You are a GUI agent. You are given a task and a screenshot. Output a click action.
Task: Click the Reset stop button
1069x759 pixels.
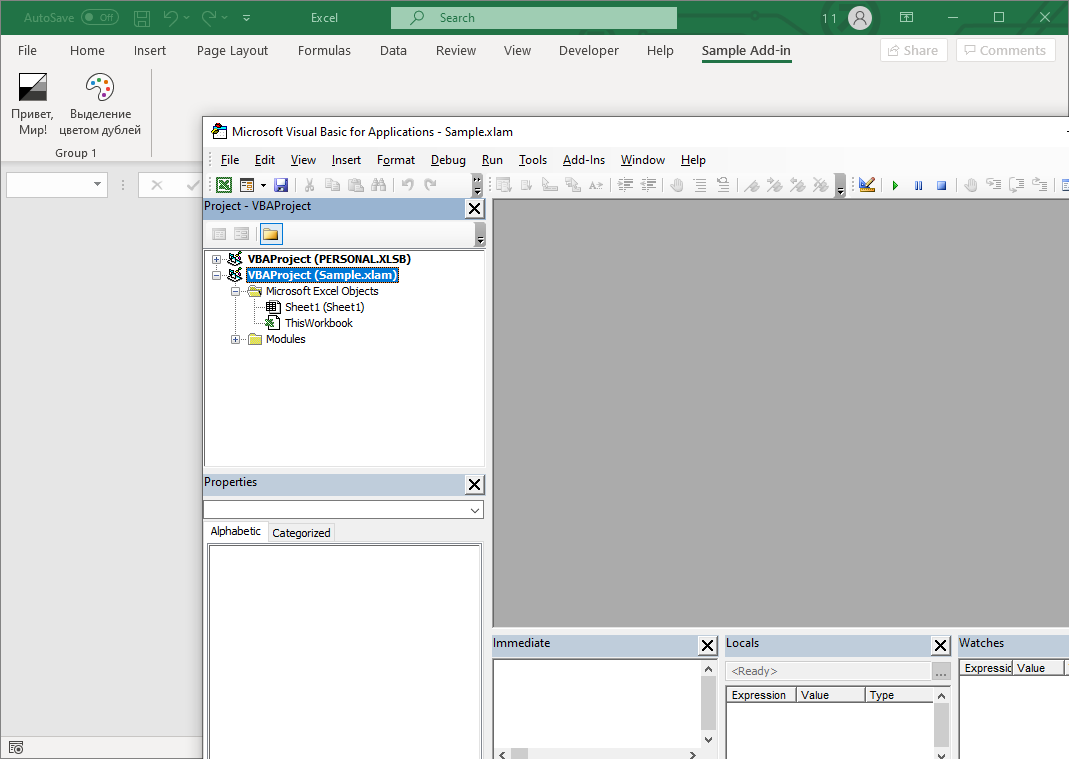pos(942,185)
